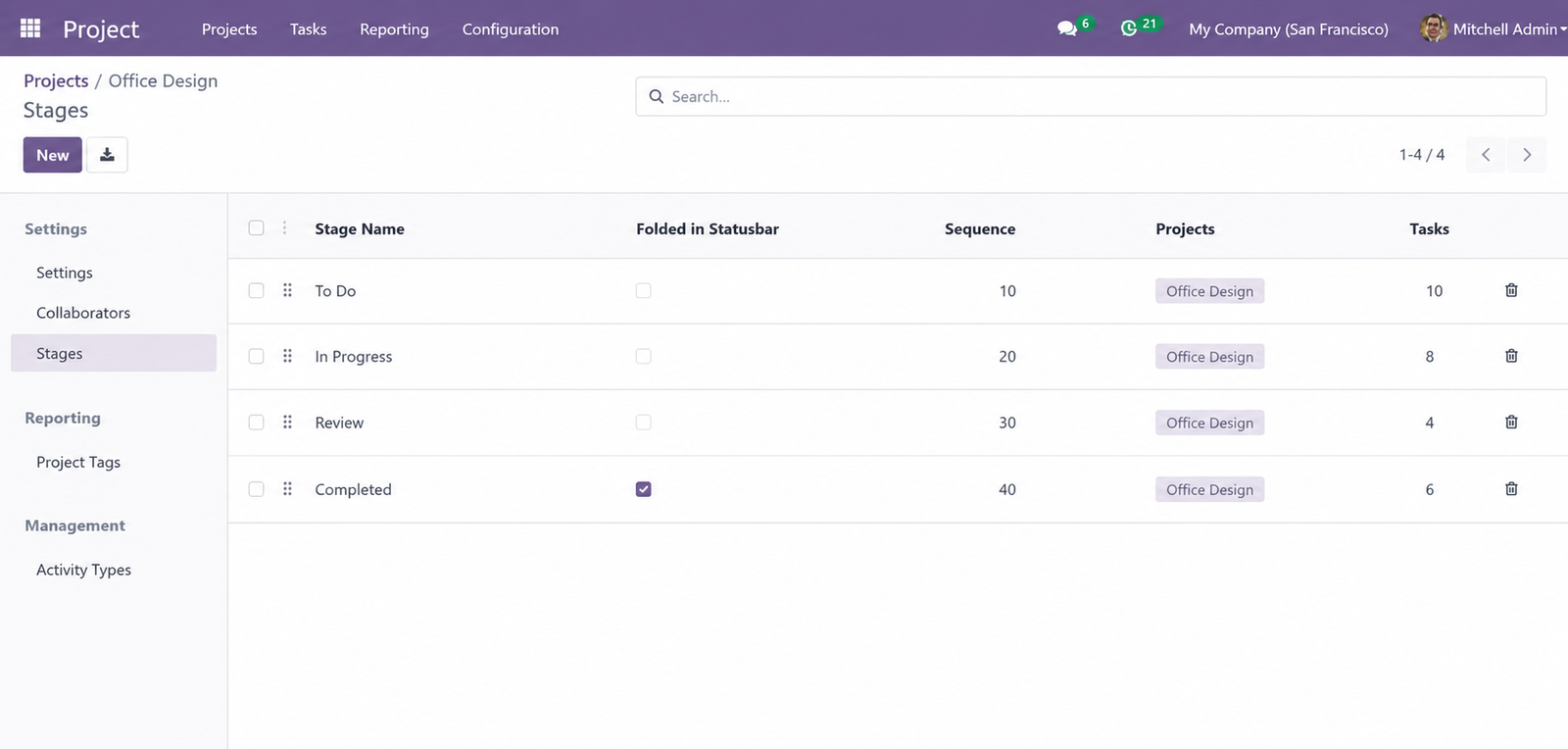This screenshot has width=1568, height=749.
Task: Click sequence value 40
Action: [1007, 489]
